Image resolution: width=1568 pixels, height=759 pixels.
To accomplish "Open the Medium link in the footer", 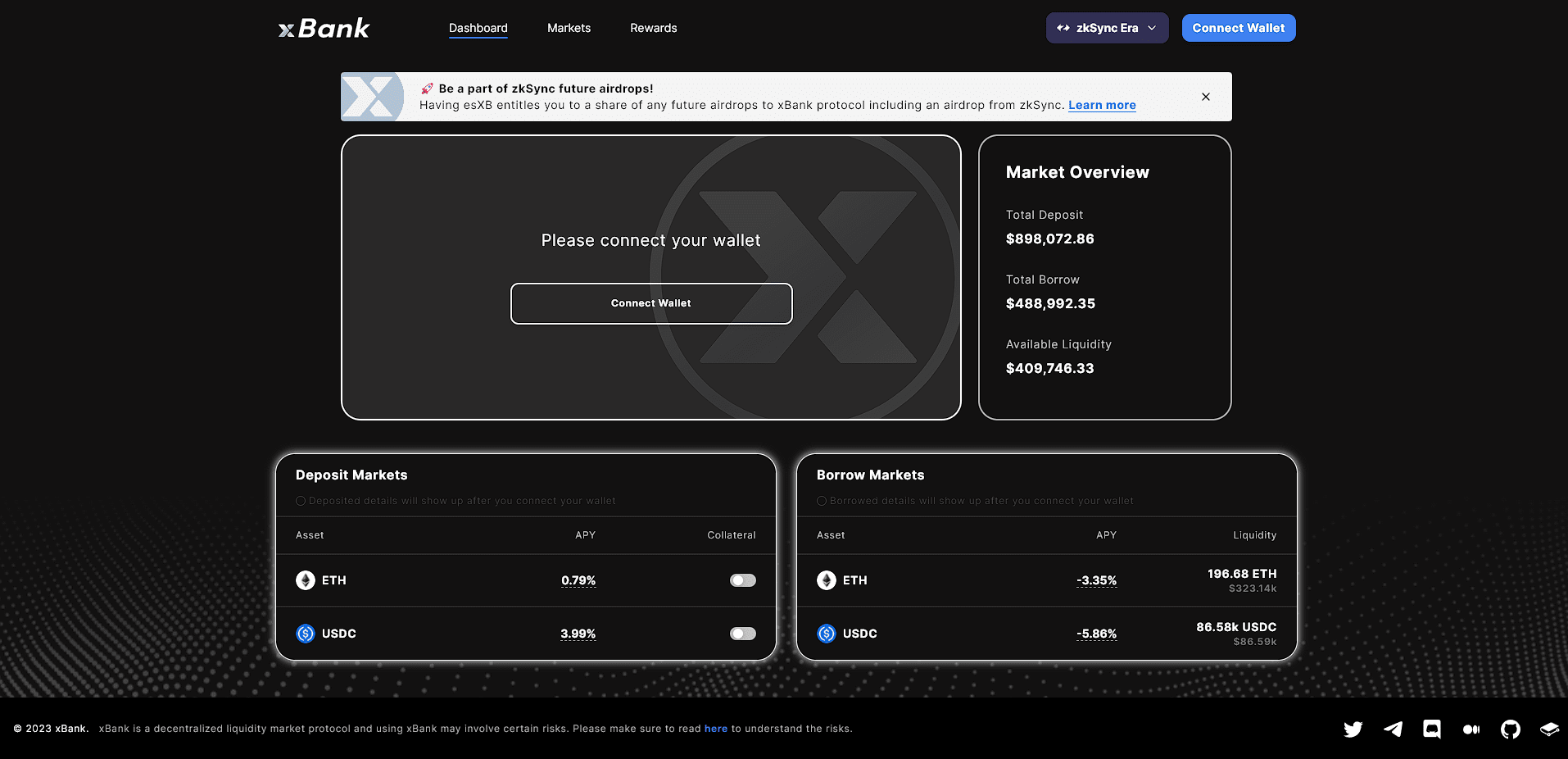I will tap(1471, 729).
